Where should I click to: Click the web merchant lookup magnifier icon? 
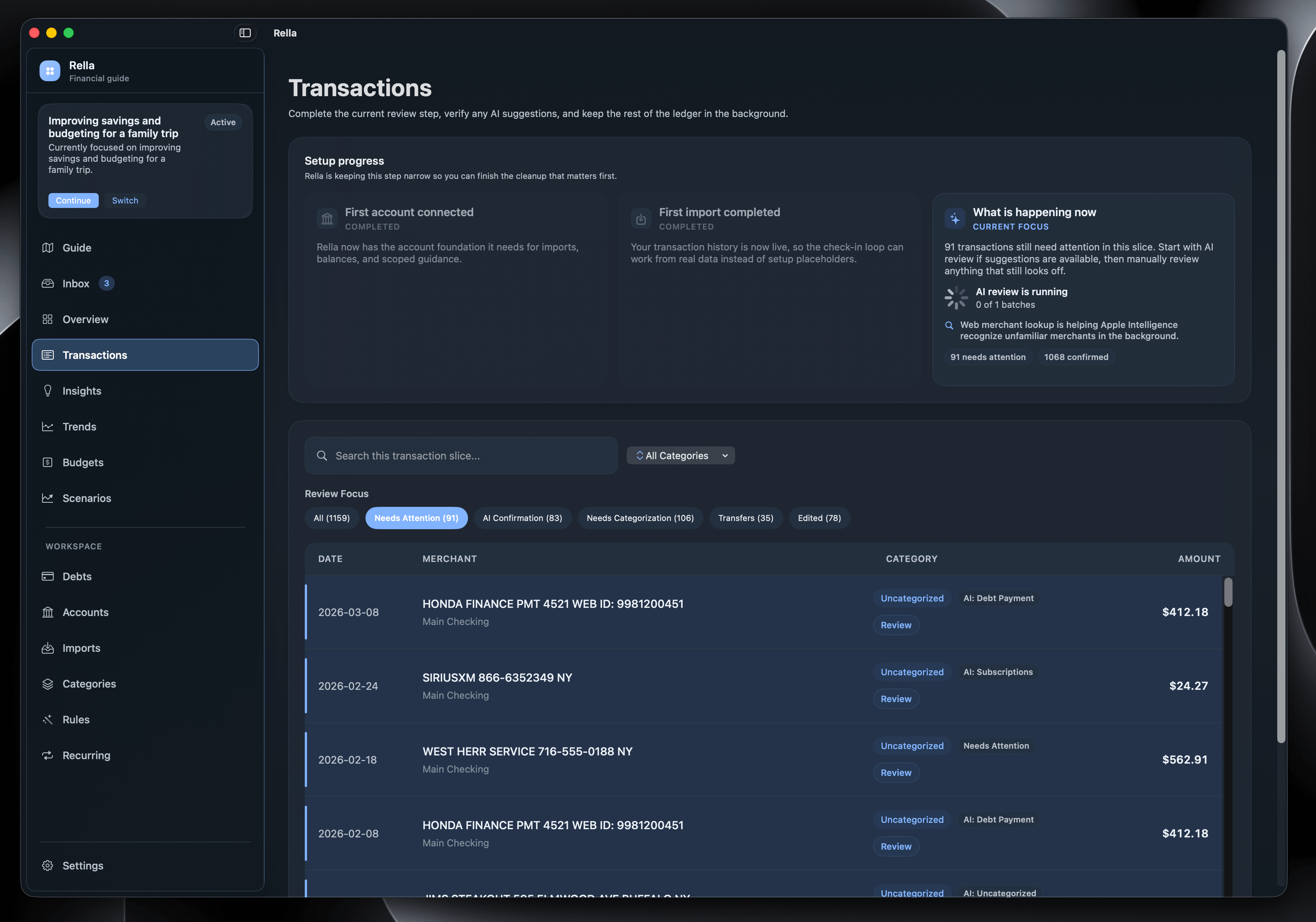tap(949, 325)
